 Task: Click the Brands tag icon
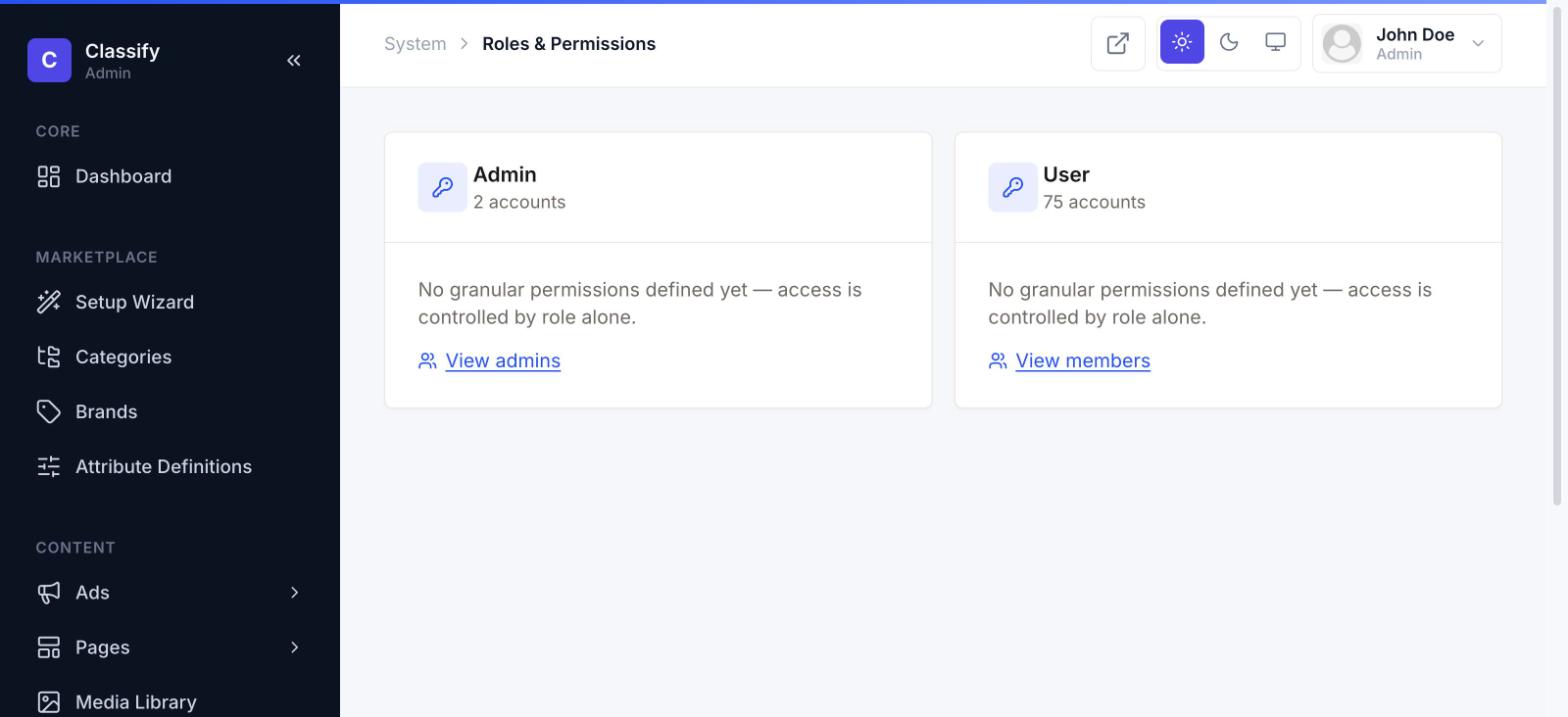pos(49,412)
